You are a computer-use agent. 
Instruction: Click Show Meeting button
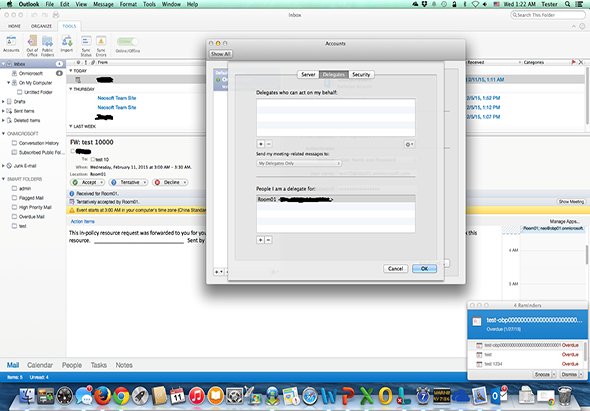click(571, 201)
